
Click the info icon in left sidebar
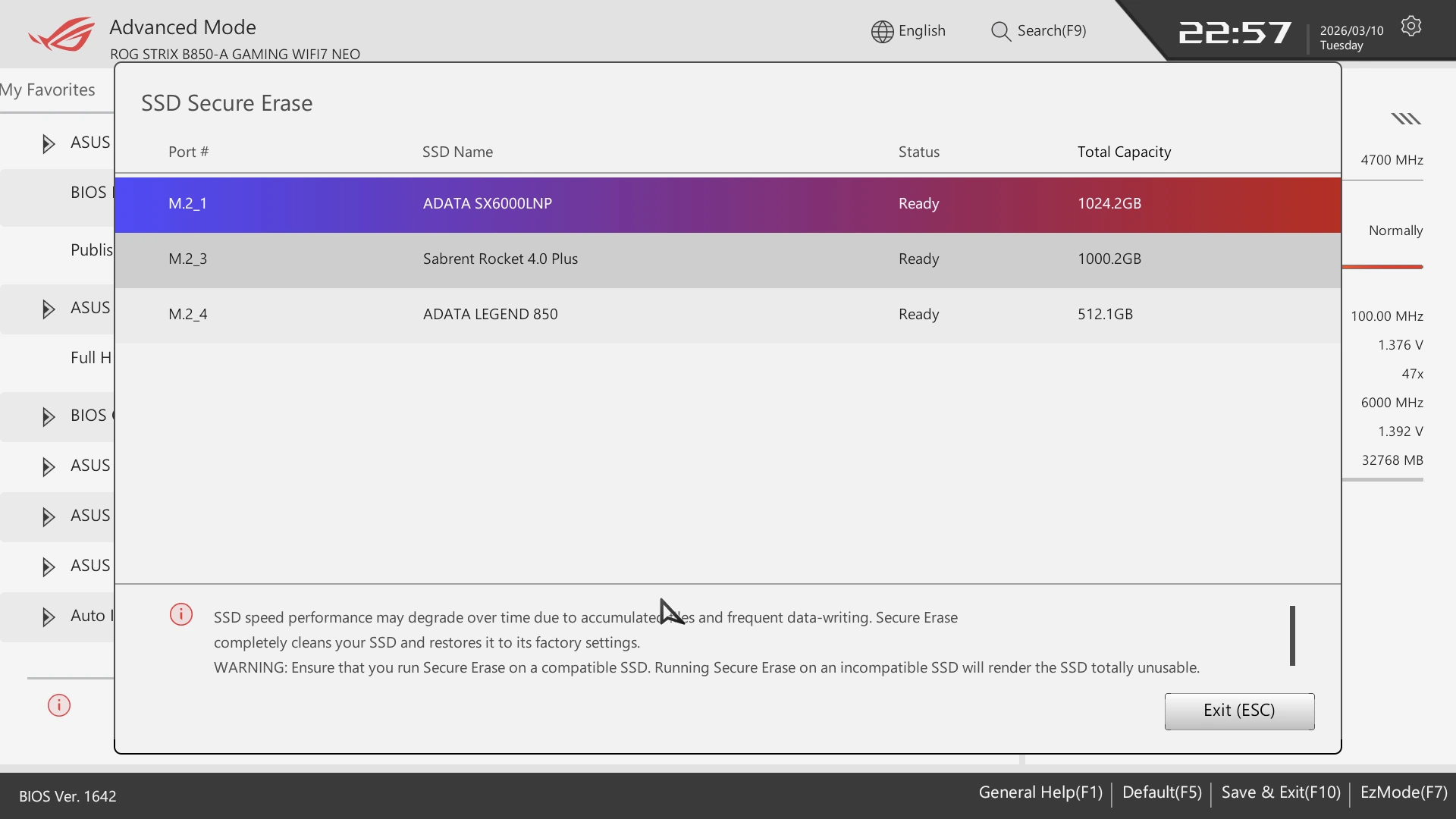pyautogui.click(x=59, y=705)
